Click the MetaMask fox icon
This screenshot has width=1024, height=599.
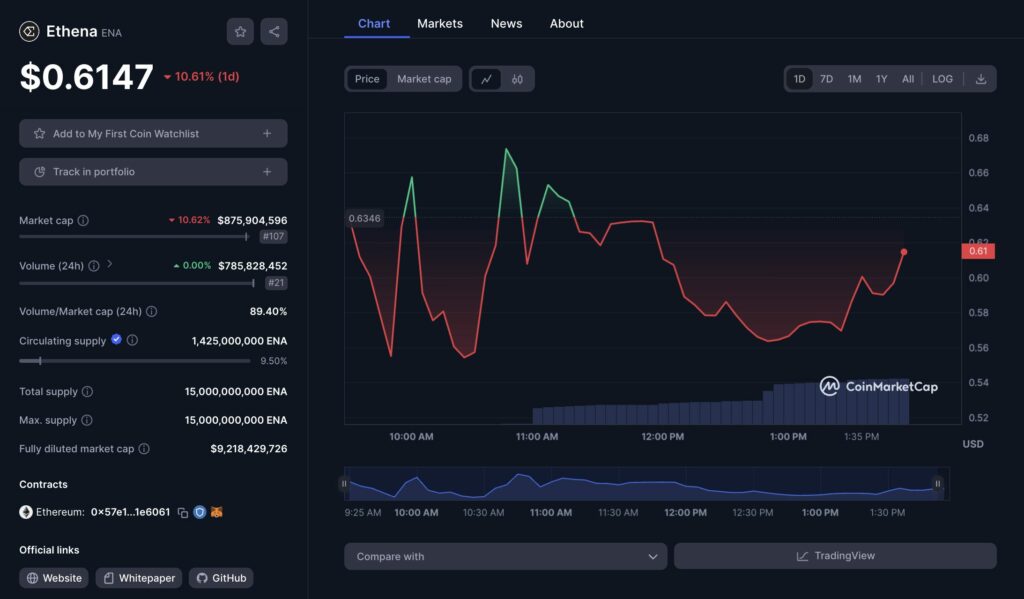pyautogui.click(x=216, y=512)
